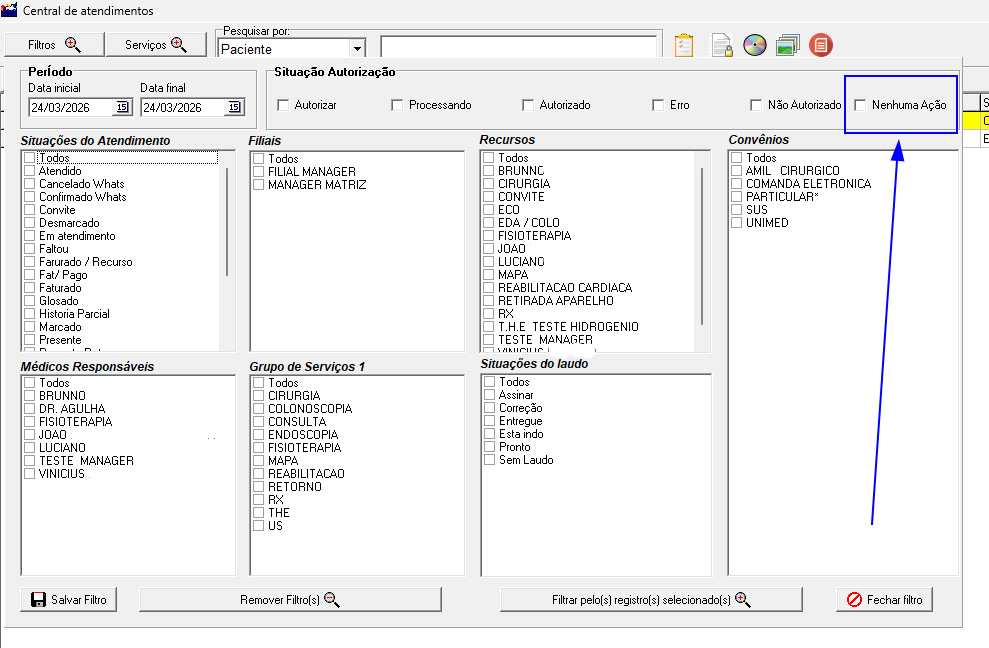Viewport: 989px width, 648px height.
Task: Close the filter with Fechar filtro
Action: click(884, 599)
